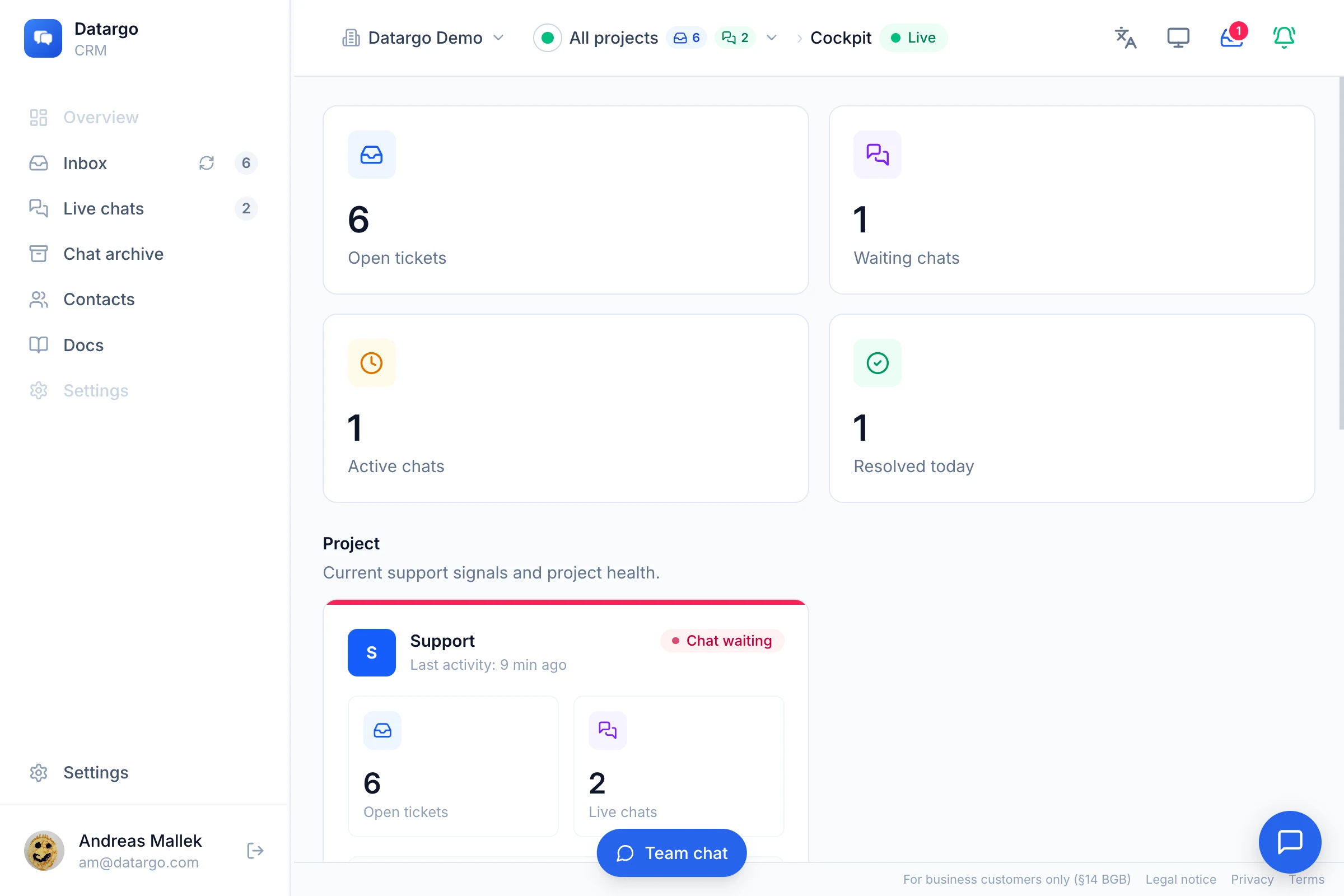The height and width of the screenshot is (896, 1344).
Task: Open the Waiting chats stat card
Action: pos(1071,200)
